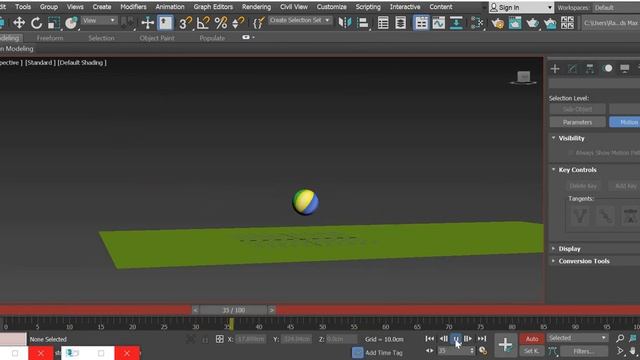Image resolution: width=640 pixels, height=360 pixels.
Task: Expand the Display rollout
Action: (x=569, y=249)
